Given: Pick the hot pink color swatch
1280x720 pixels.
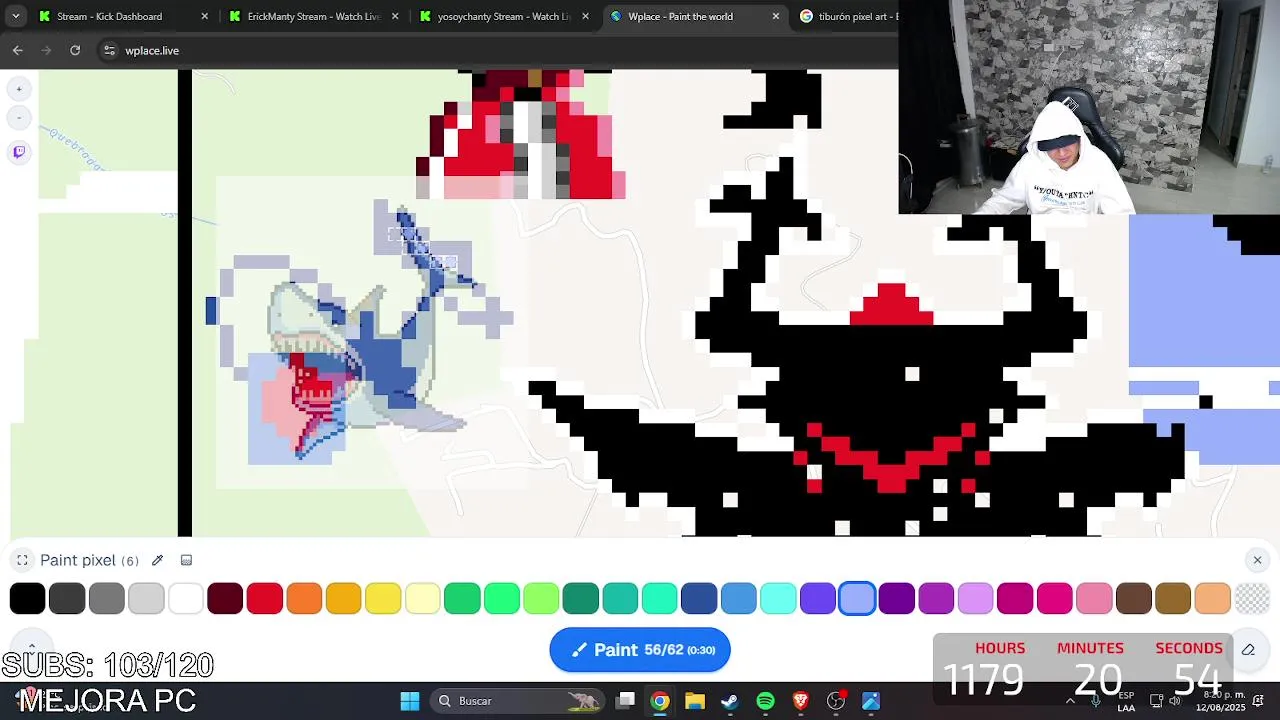Looking at the screenshot, I should point(1055,598).
